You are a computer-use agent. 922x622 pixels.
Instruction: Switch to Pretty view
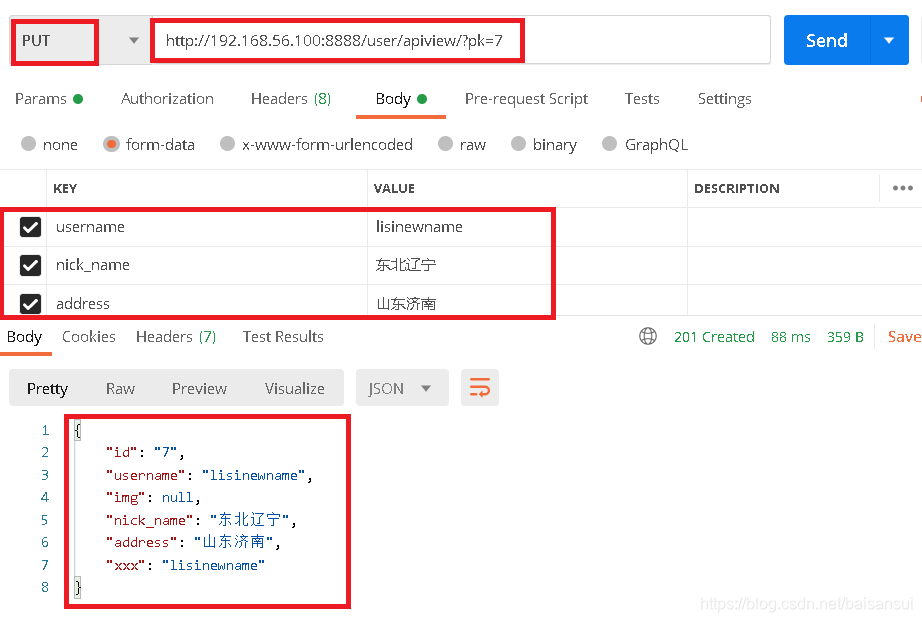[x=48, y=389]
